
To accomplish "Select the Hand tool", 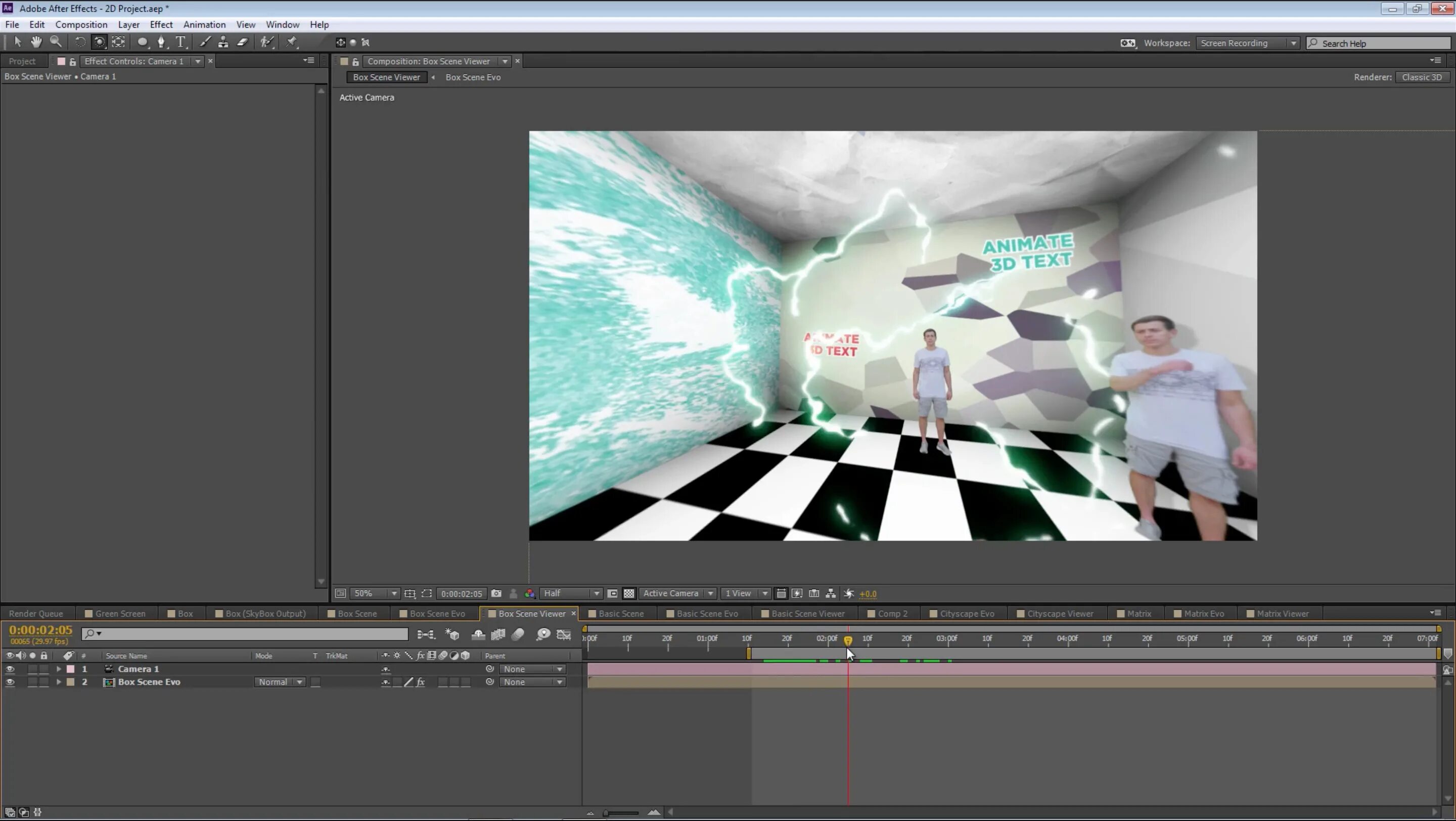I will (x=36, y=42).
